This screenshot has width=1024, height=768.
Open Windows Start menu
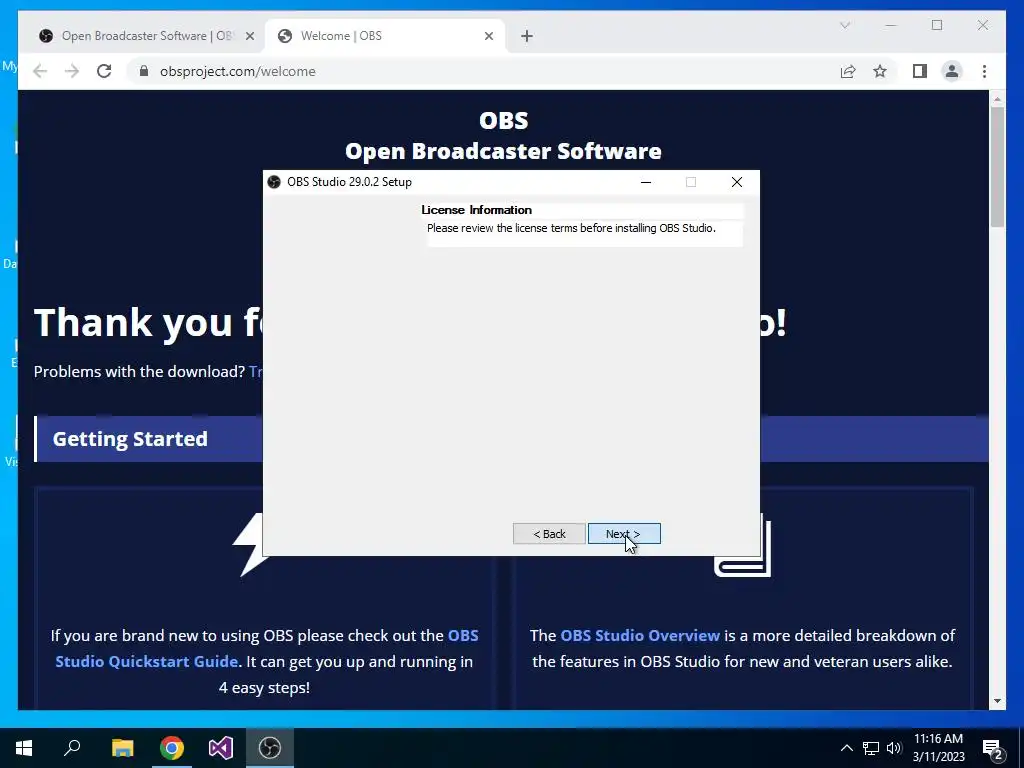(x=24, y=748)
